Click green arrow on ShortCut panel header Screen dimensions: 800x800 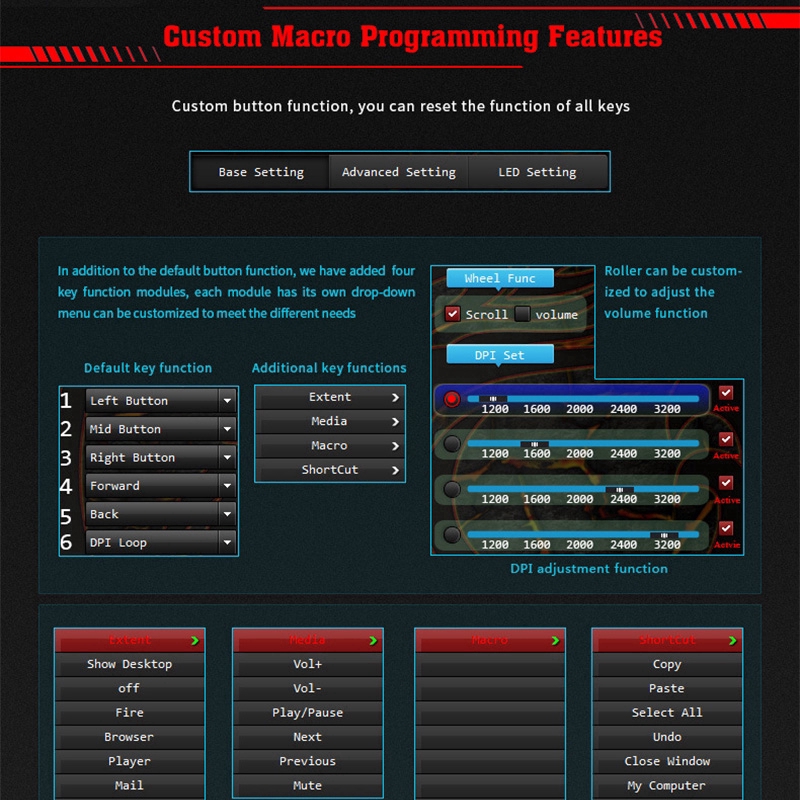click(x=732, y=640)
